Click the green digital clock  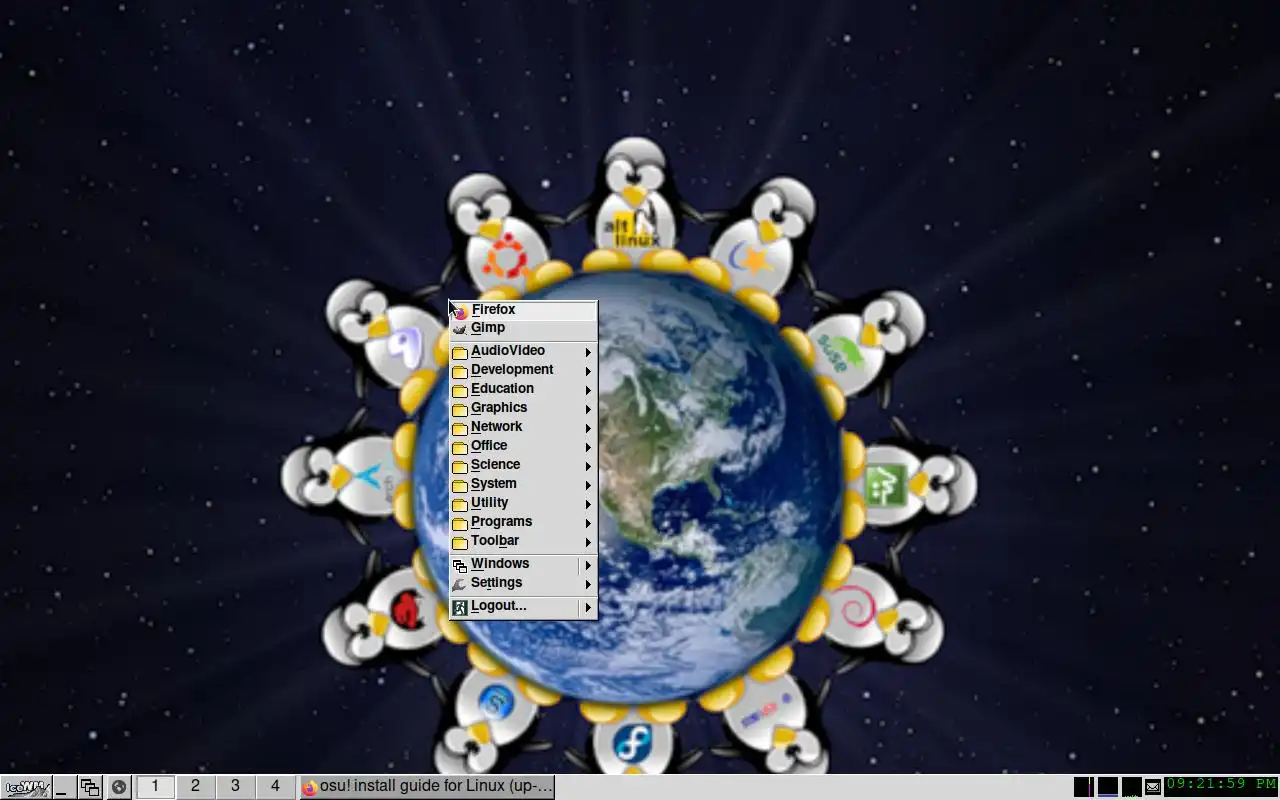pos(1221,785)
